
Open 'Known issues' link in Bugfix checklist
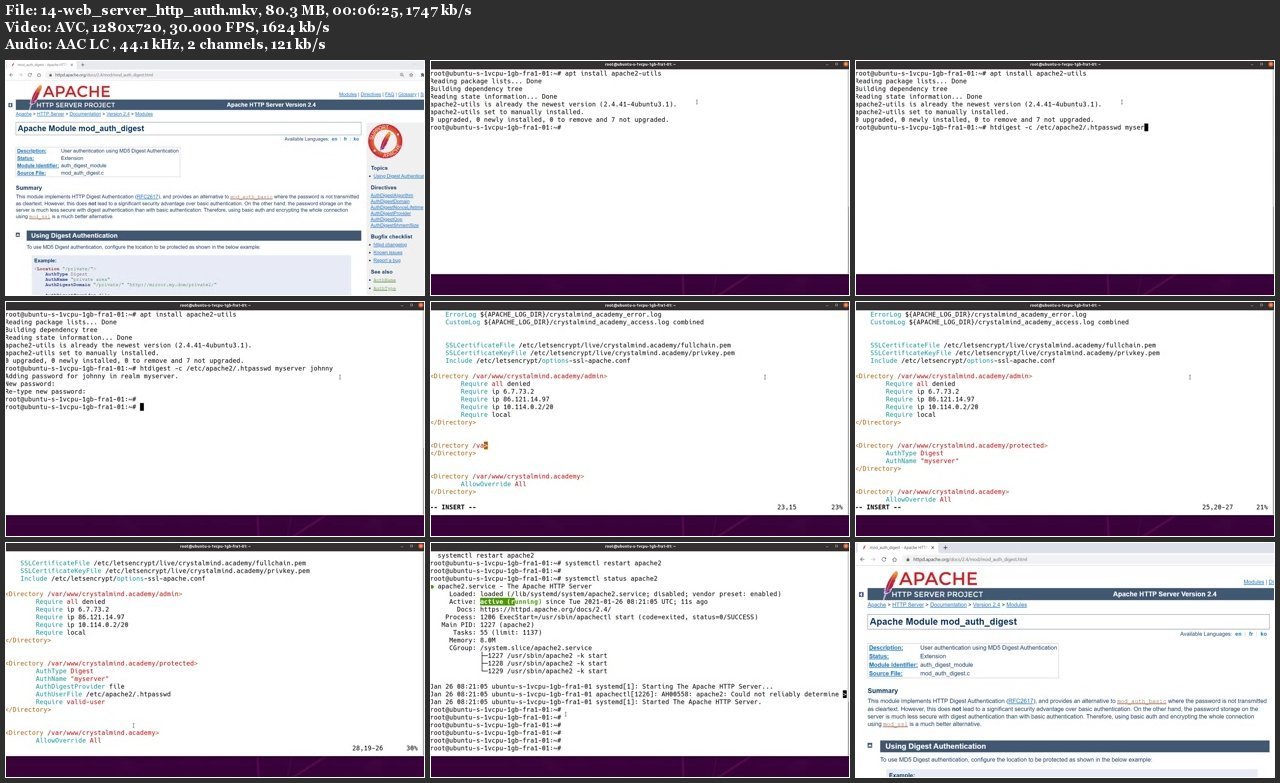coord(388,253)
